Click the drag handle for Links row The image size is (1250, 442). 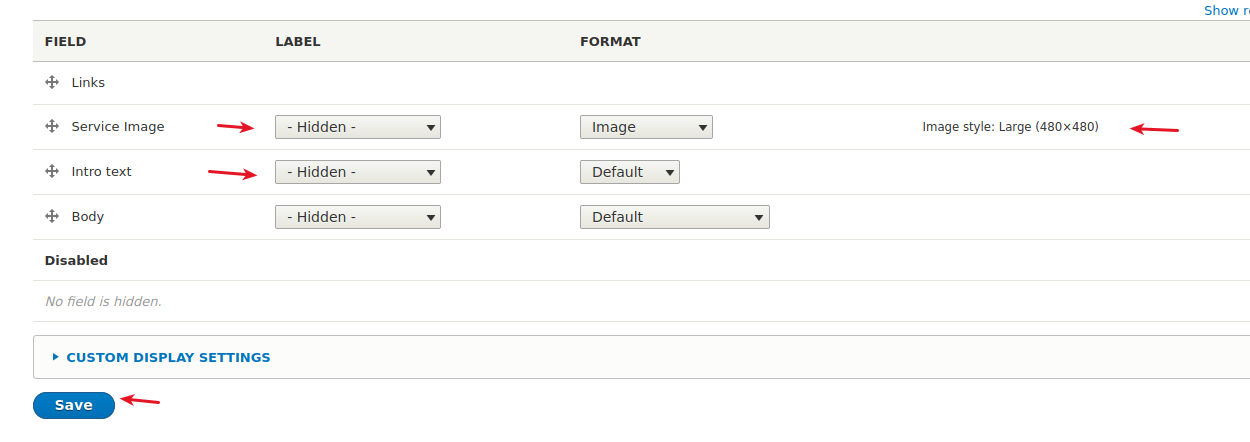click(x=52, y=83)
